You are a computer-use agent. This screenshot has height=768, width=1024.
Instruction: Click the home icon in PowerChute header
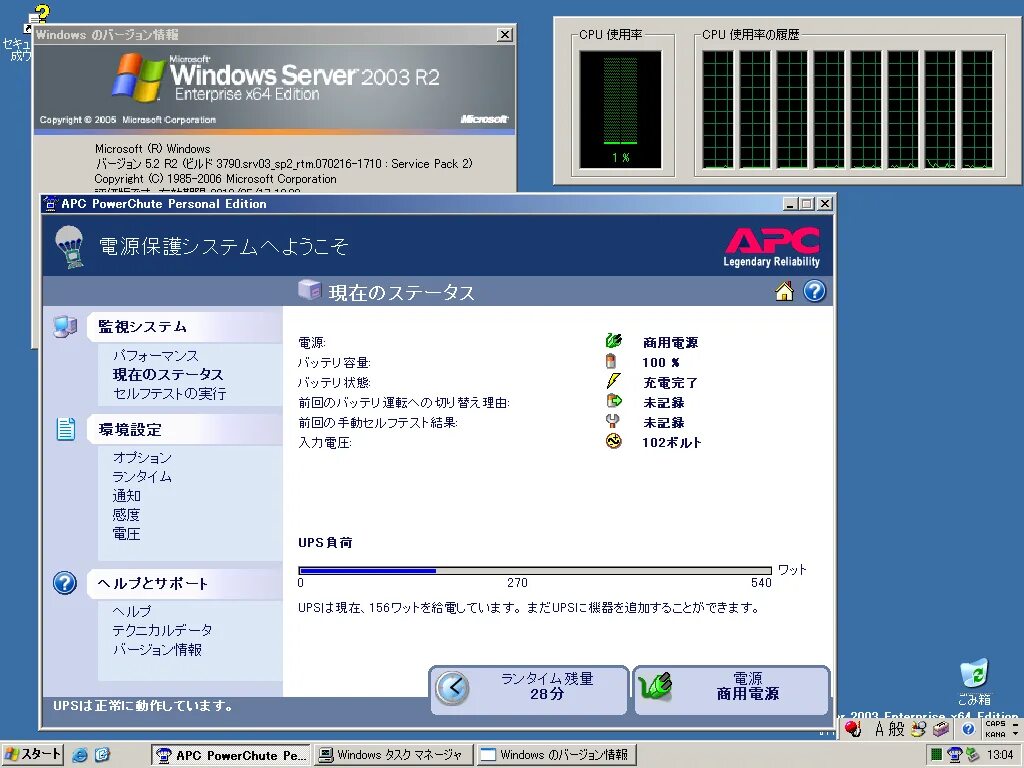[x=784, y=291]
